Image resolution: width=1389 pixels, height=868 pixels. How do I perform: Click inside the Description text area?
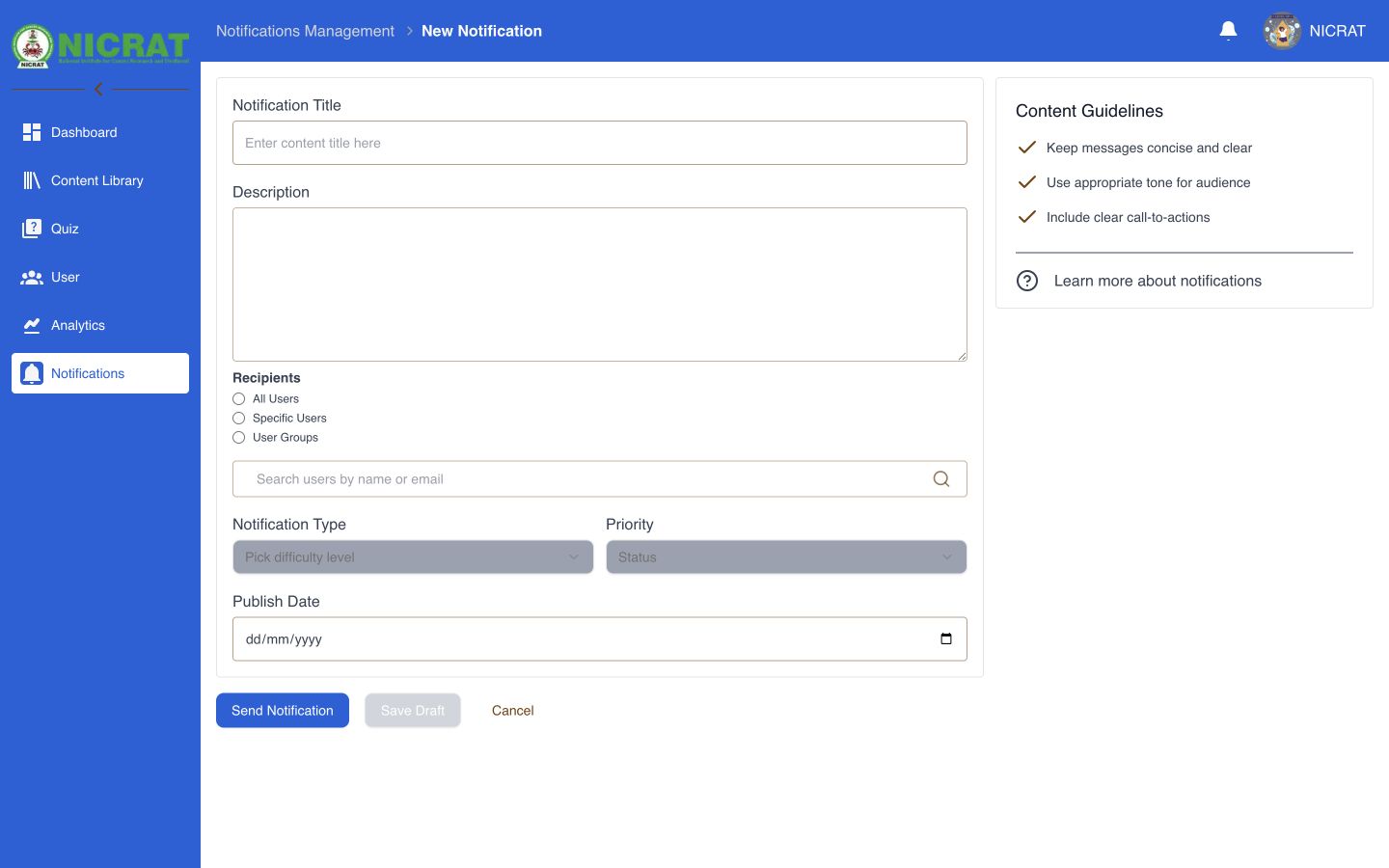600,285
